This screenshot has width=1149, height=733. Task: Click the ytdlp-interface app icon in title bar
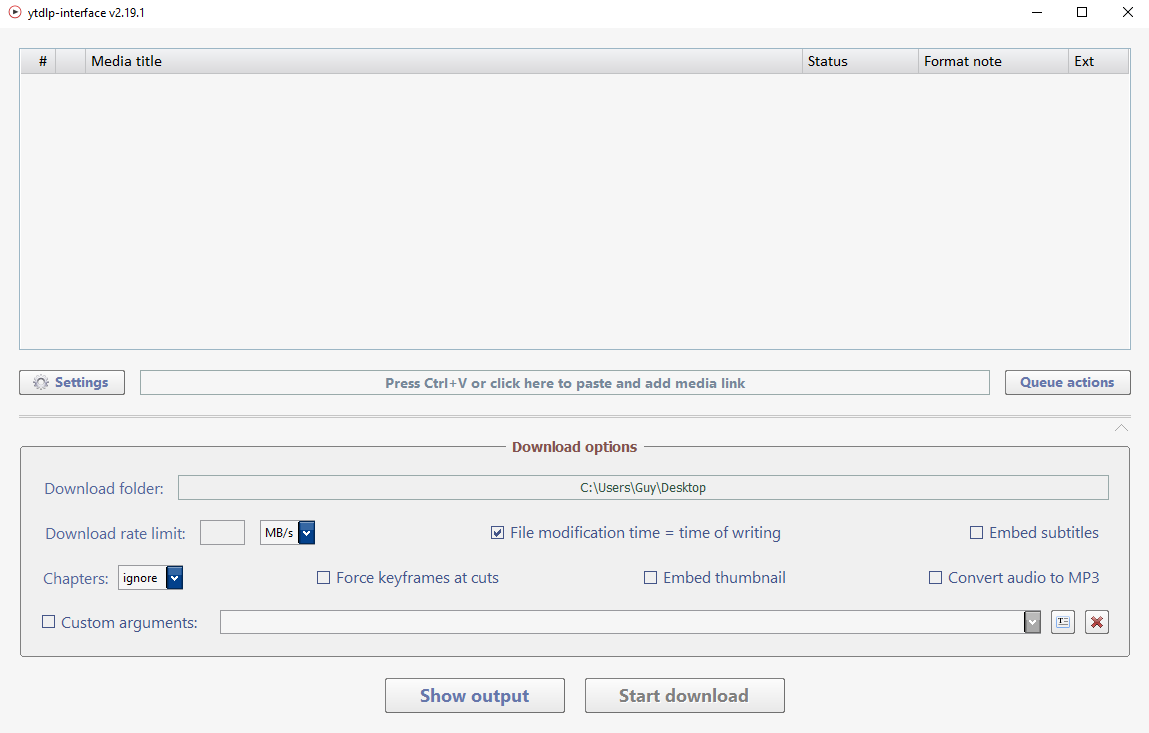[15, 12]
